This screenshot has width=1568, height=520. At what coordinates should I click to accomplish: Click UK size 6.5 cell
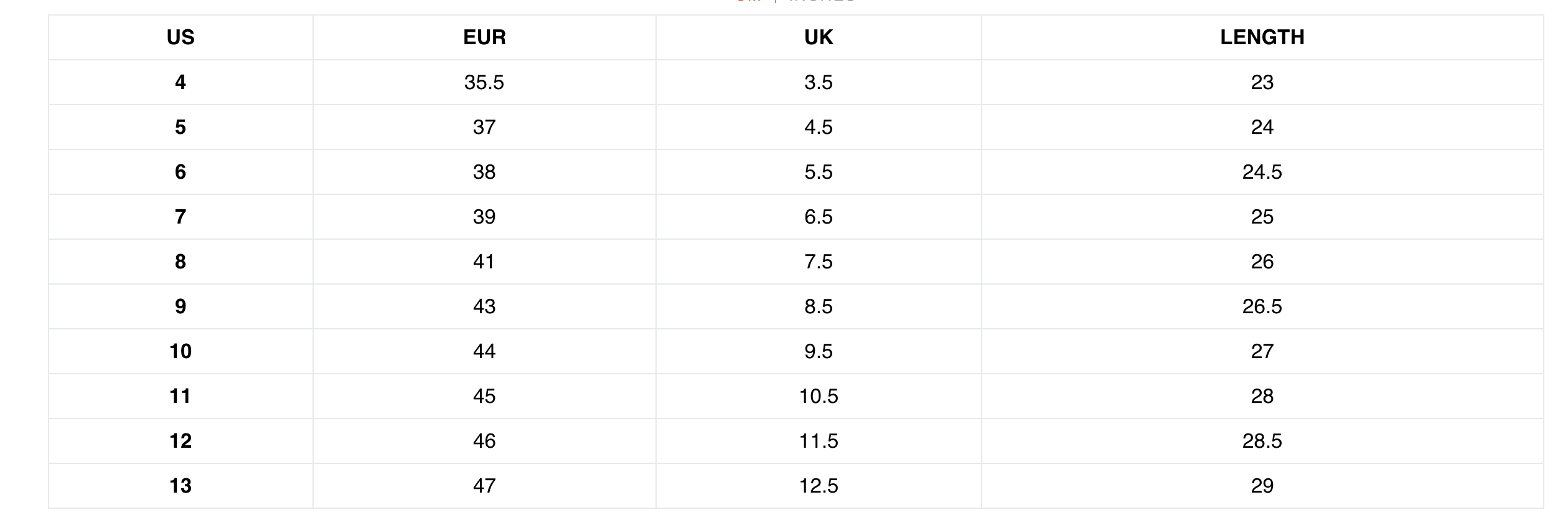click(819, 217)
